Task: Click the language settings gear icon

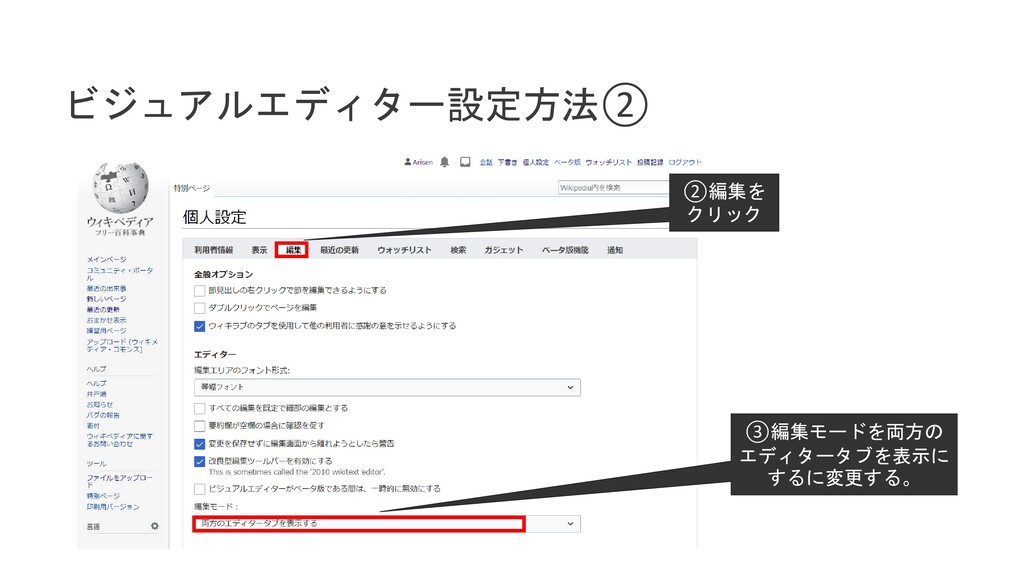Action: [155, 526]
